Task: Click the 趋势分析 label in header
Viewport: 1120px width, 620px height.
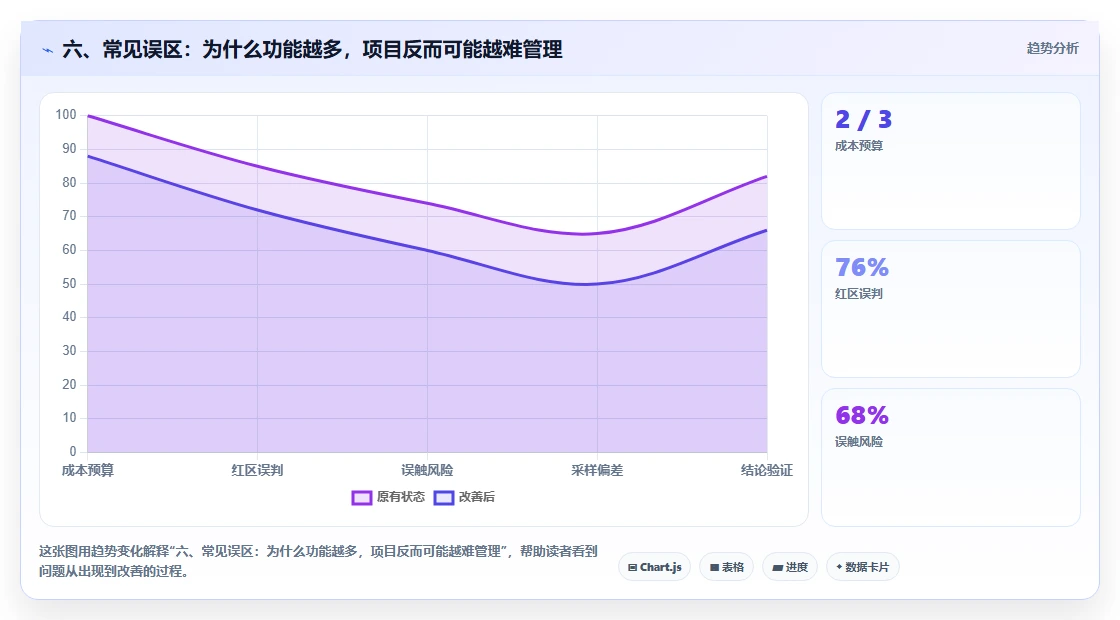Action: tap(1052, 49)
